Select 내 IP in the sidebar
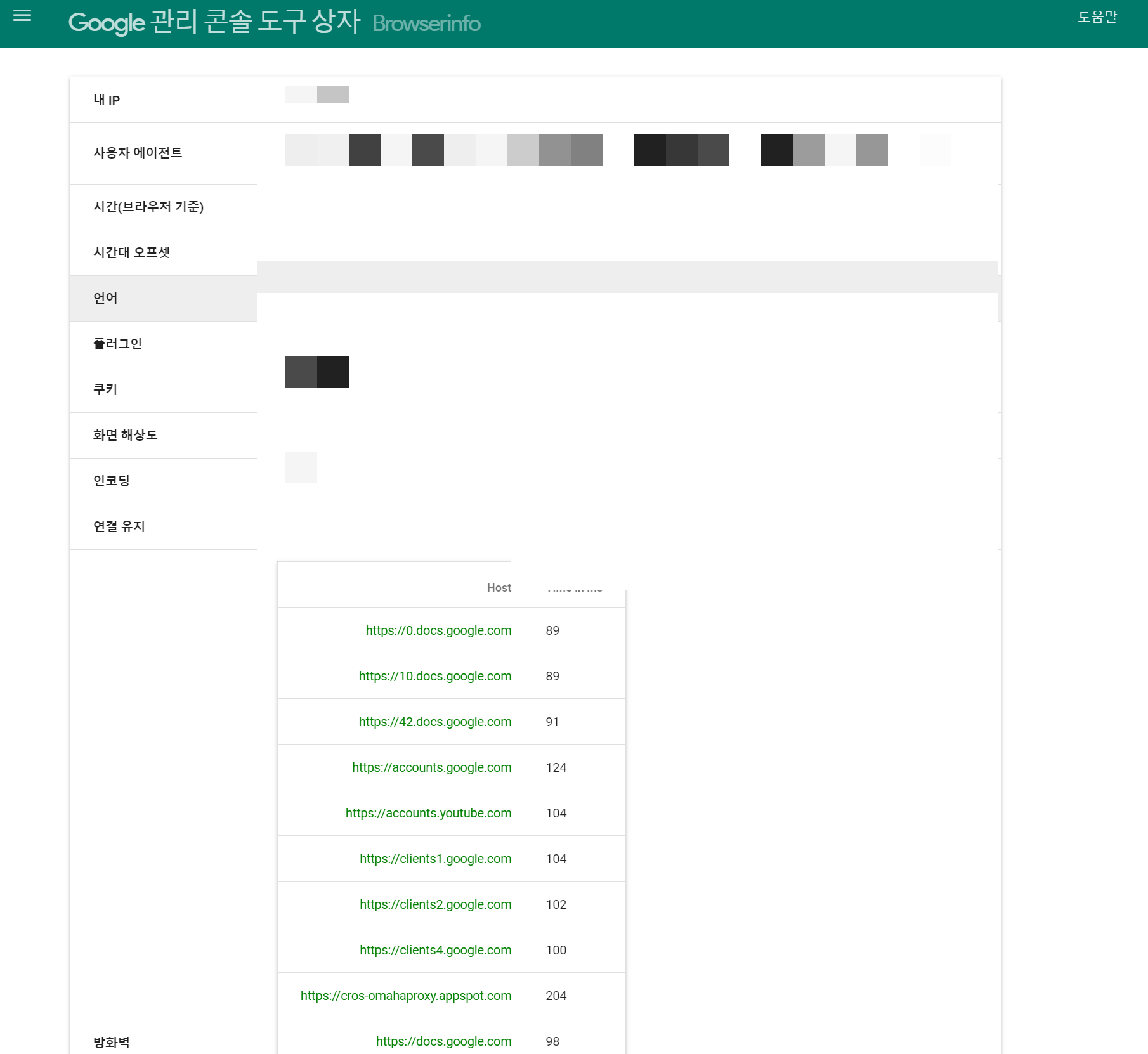Viewport: 1148px width, 1054px height. click(106, 99)
